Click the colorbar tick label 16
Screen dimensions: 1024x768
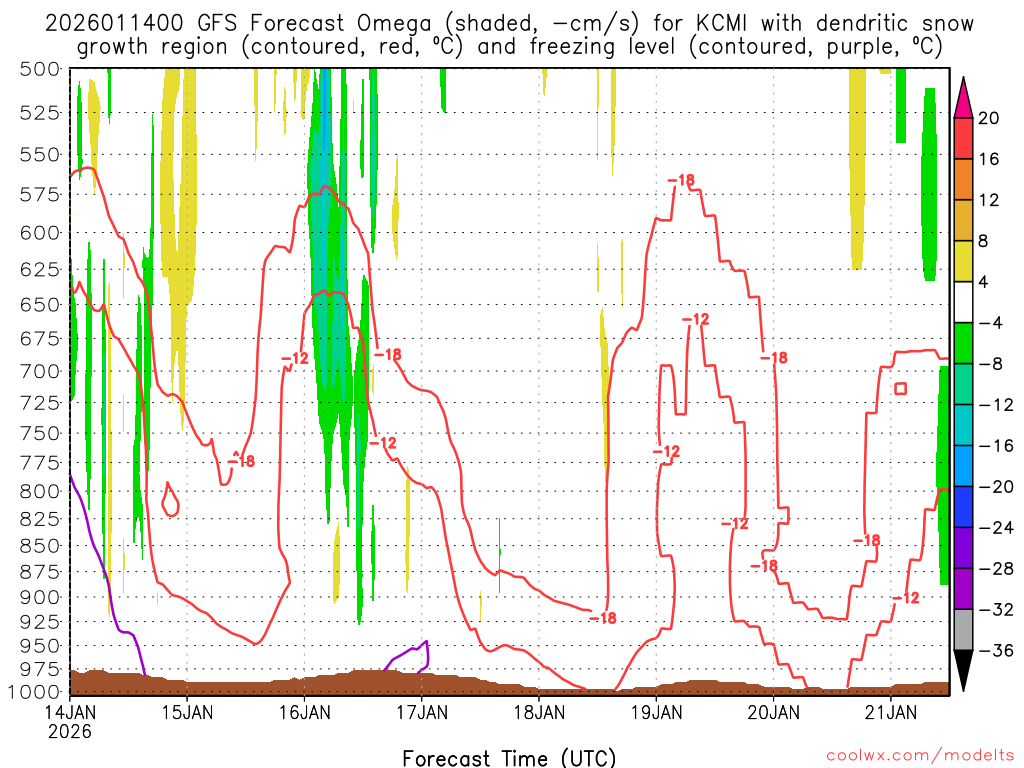(x=989, y=159)
